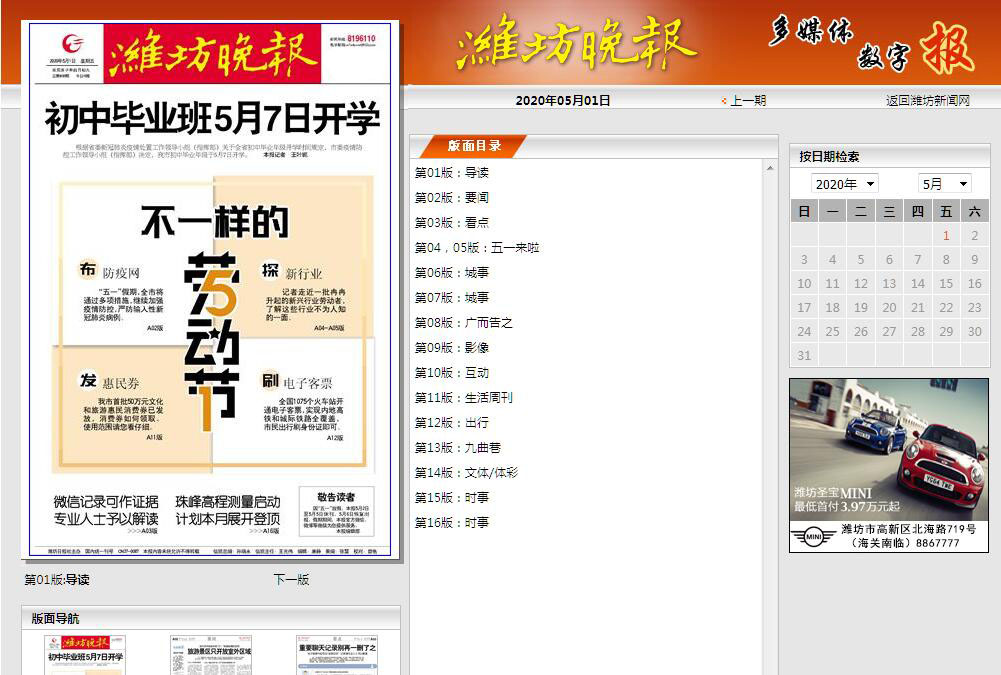Click the 下一版 next page link

point(291,580)
